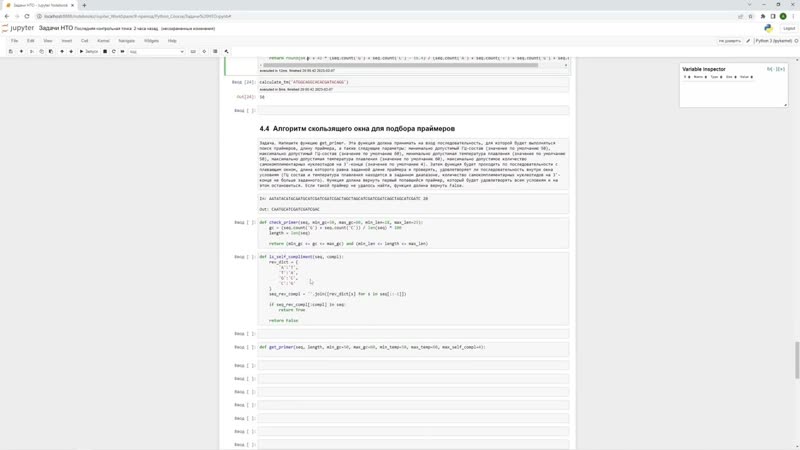Open the cell type dropdown in the toolbar
Viewport: 800px width, 450px height.
pos(156,52)
